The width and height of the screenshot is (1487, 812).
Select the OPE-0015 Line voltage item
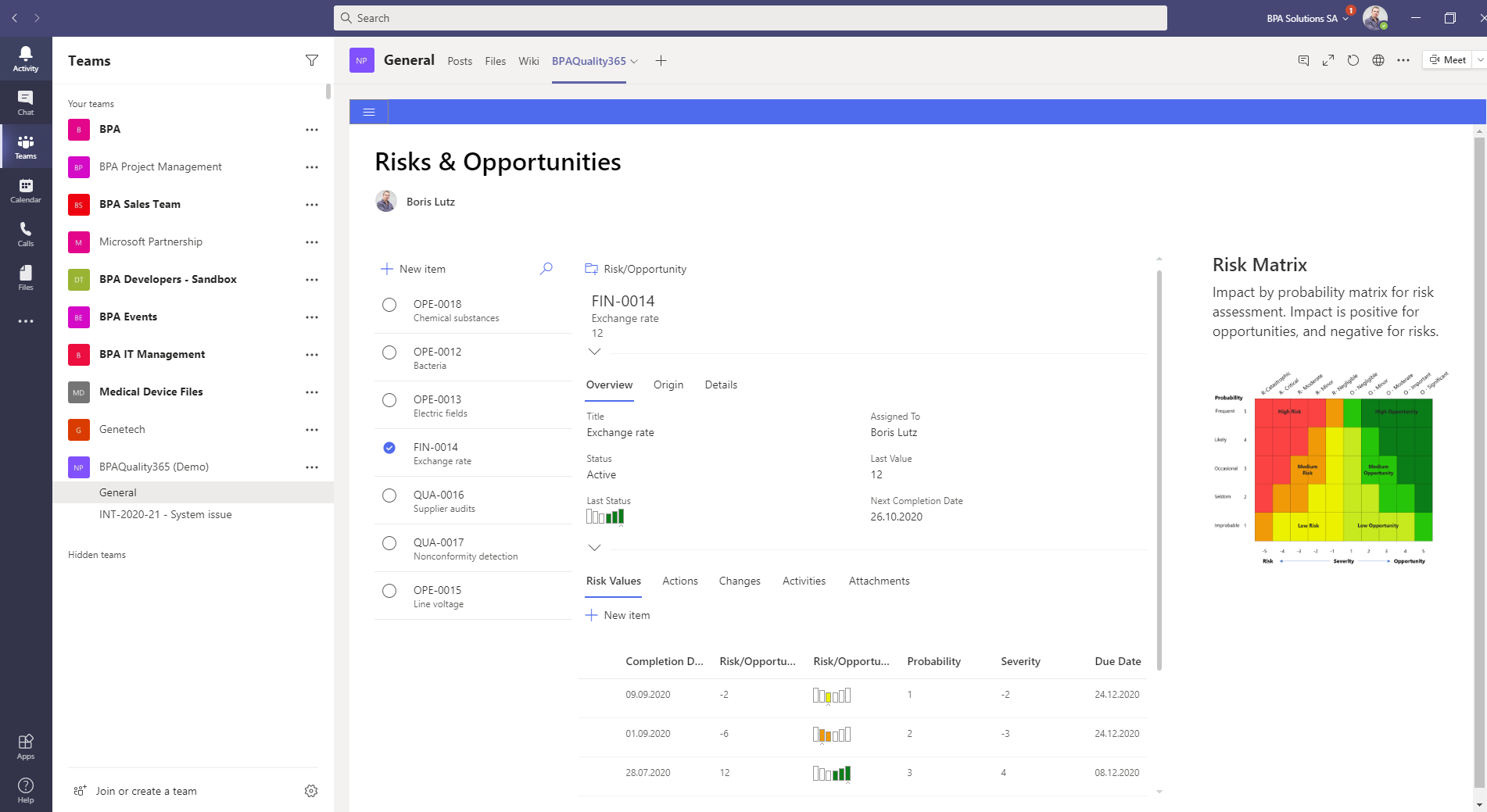[389, 591]
